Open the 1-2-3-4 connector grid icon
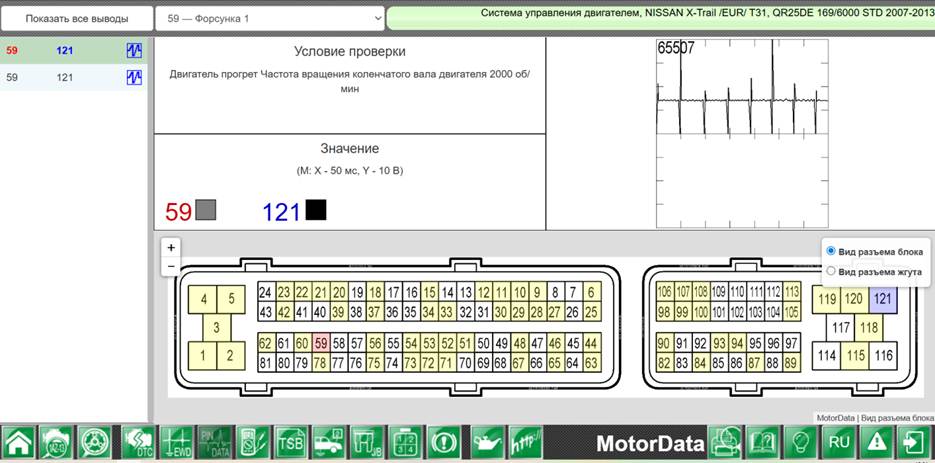The width and height of the screenshot is (935, 463). click(x=405, y=443)
